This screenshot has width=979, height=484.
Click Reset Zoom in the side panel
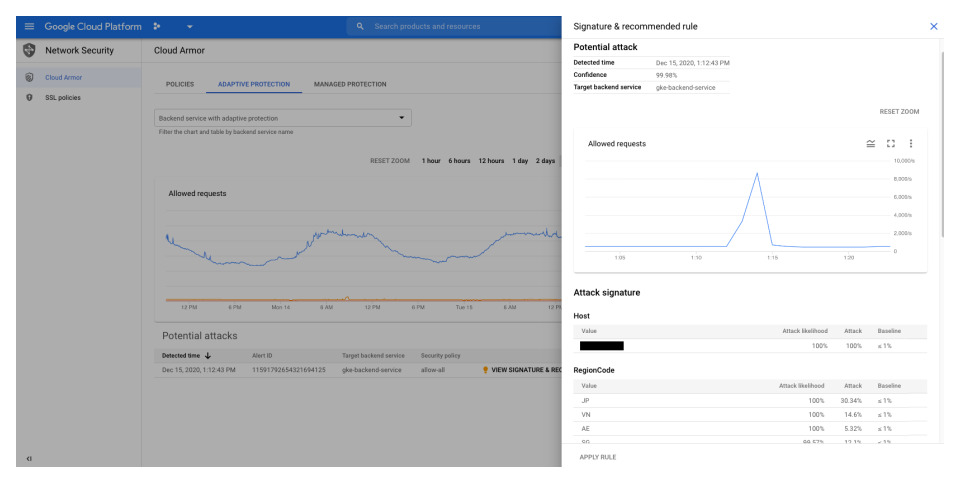[x=899, y=112]
